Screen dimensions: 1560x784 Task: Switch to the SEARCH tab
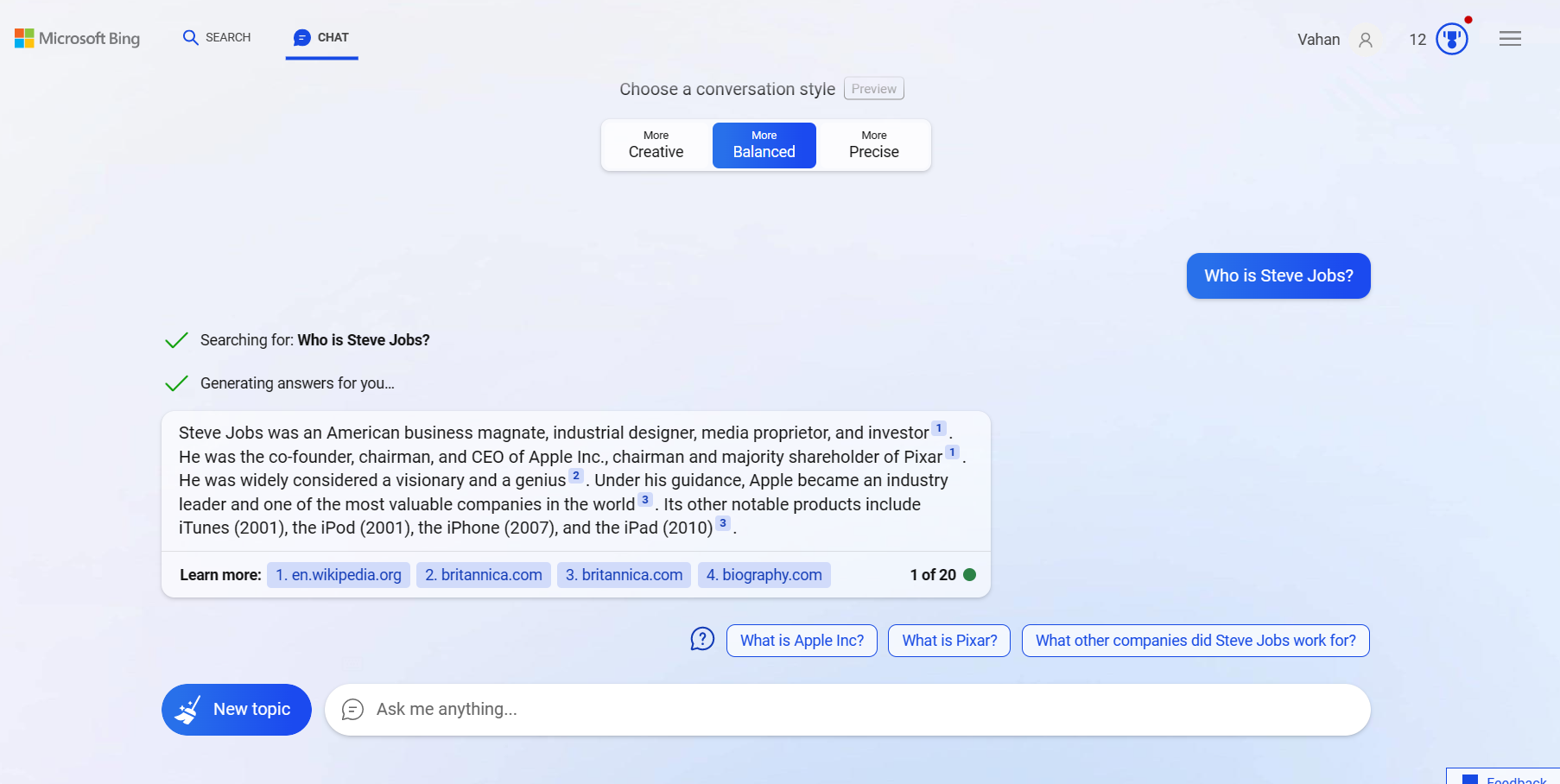217,37
